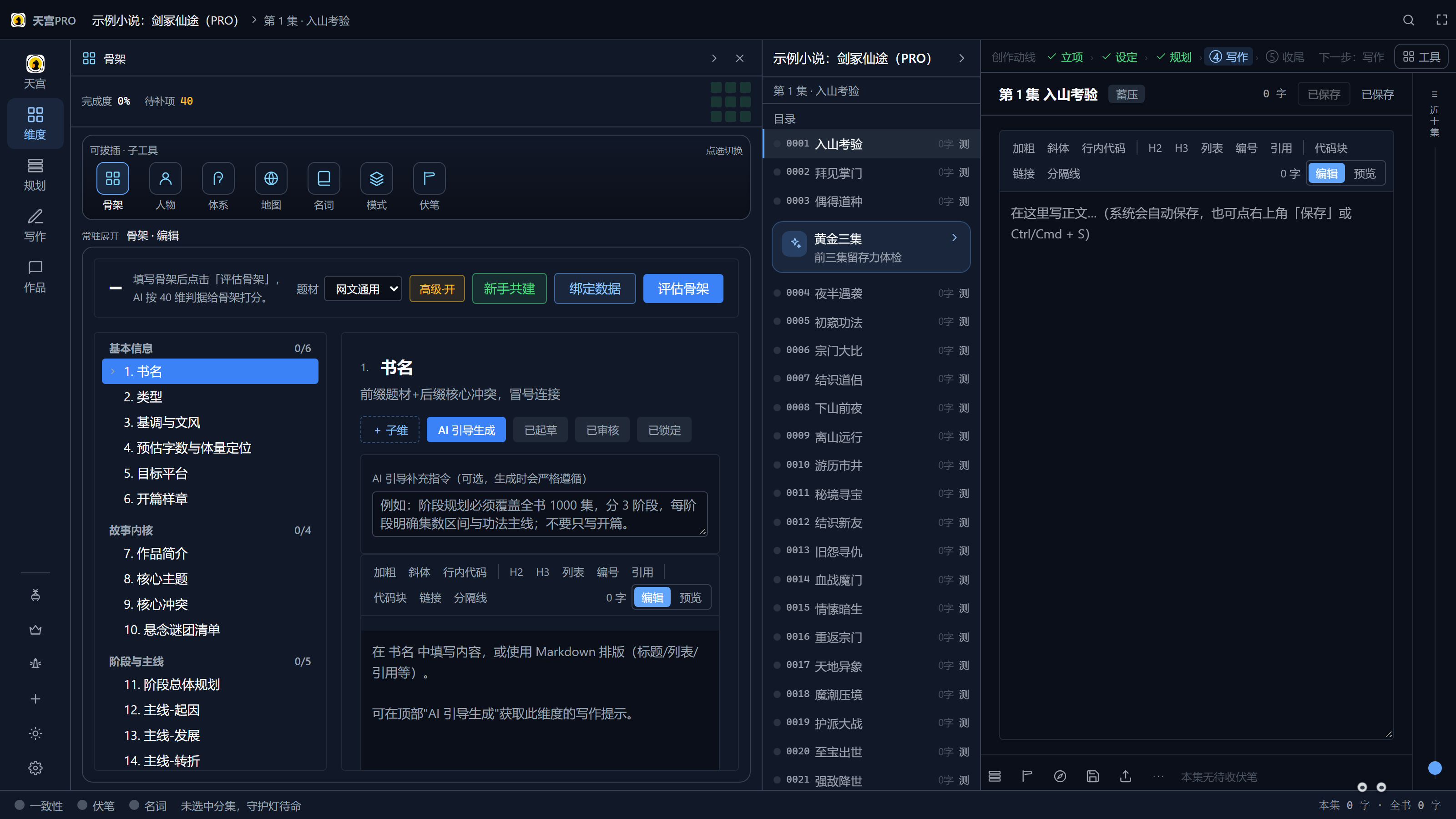
Task: Toggle 预览 mode in 书名 dimension editor
Action: click(690, 597)
